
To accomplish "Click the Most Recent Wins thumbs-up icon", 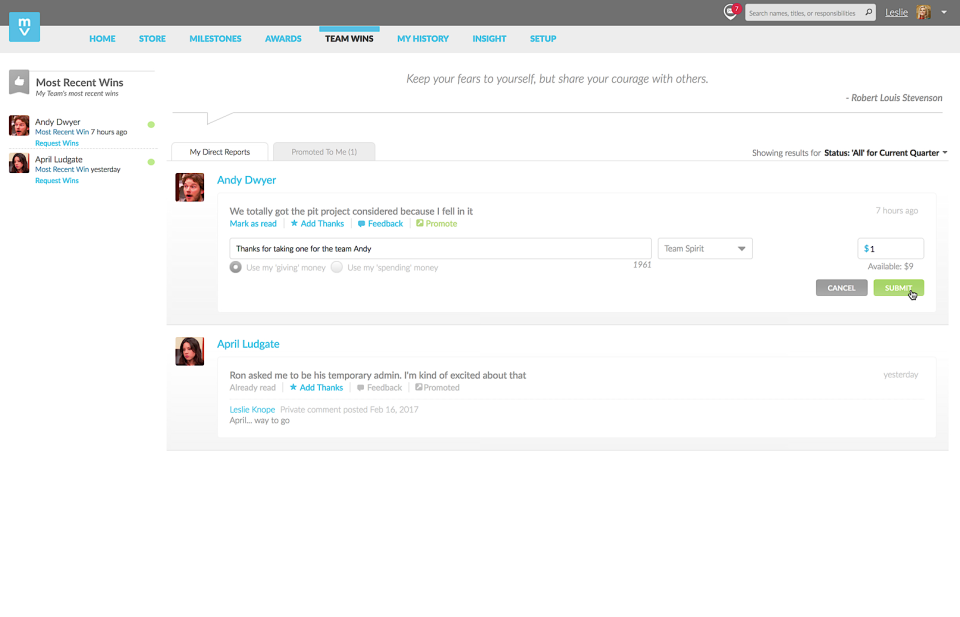I will [19, 82].
